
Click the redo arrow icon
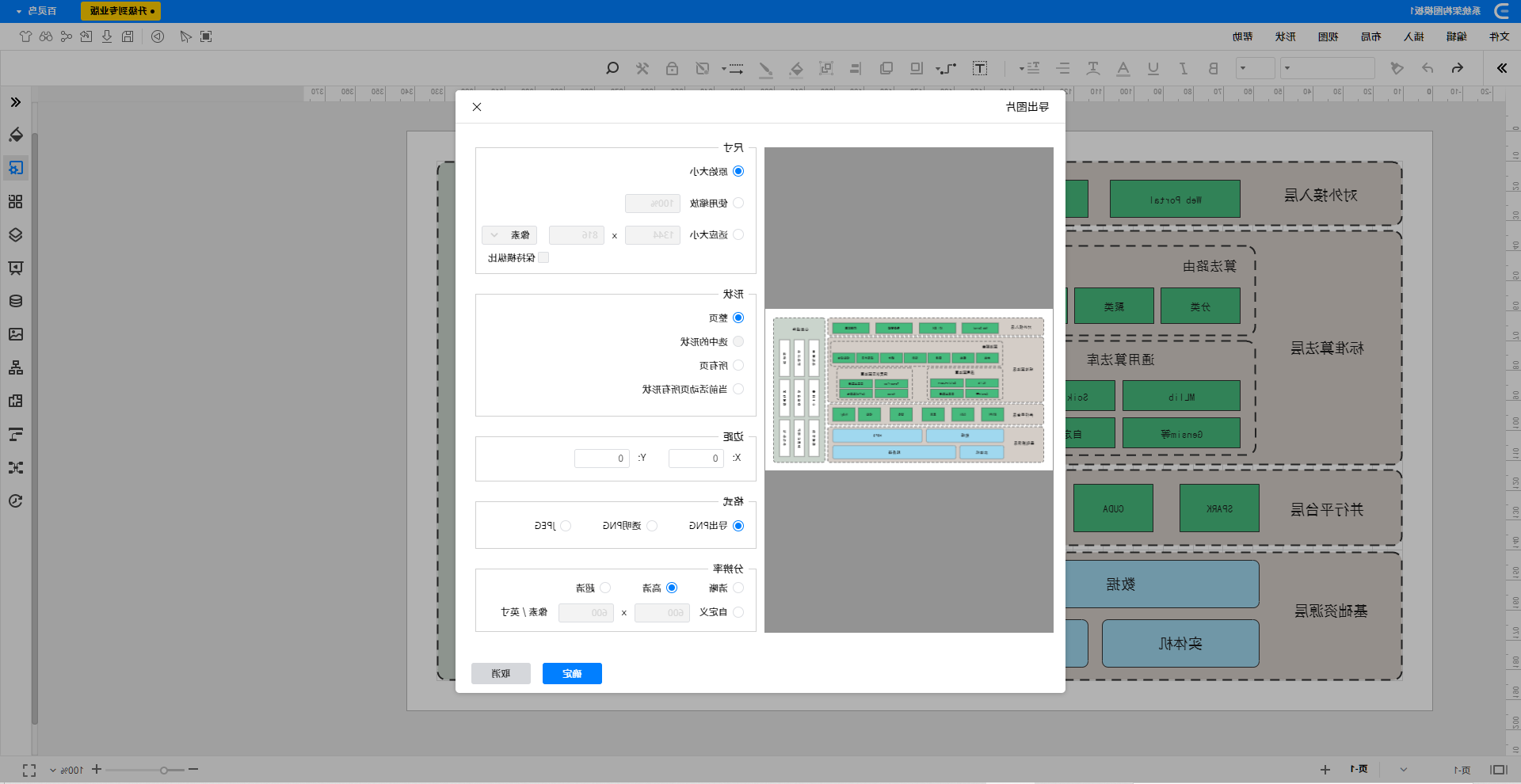1458,68
